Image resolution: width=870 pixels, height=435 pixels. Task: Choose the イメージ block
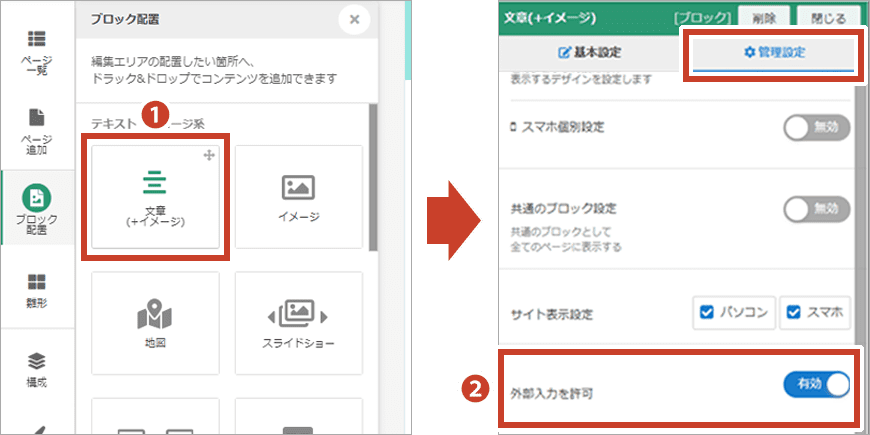click(298, 196)
